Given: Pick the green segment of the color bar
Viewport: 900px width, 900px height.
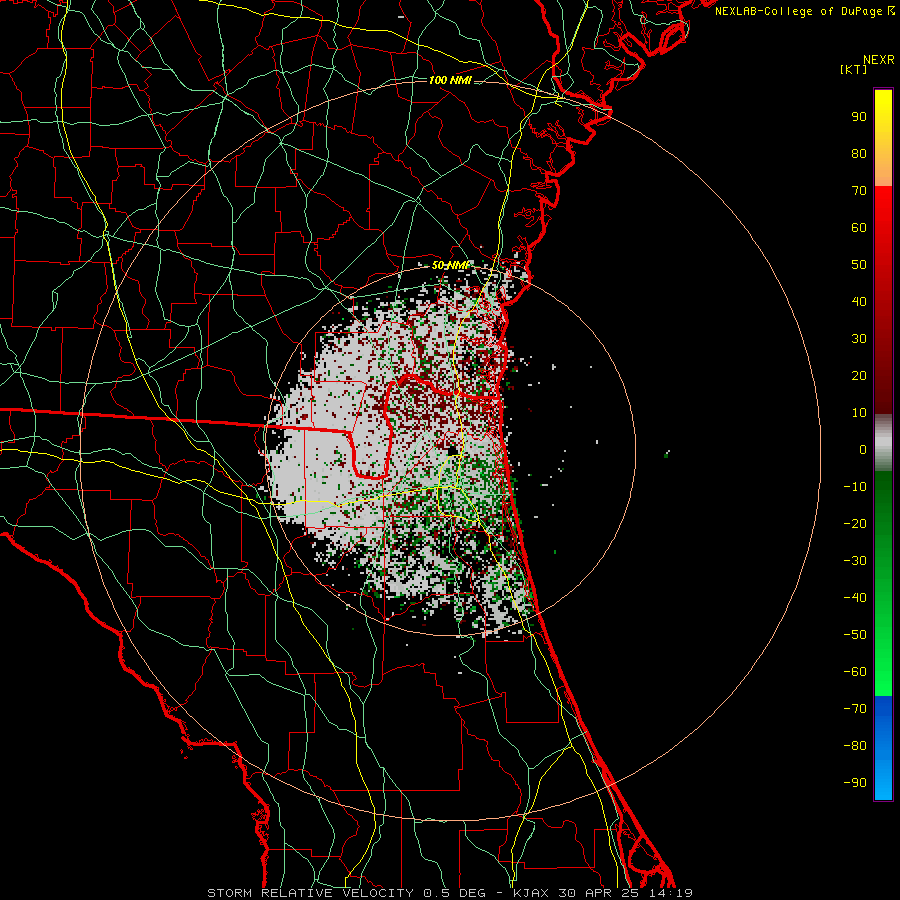Looking at the screenshot, I should pyautogui.click(x=883, y=583).
